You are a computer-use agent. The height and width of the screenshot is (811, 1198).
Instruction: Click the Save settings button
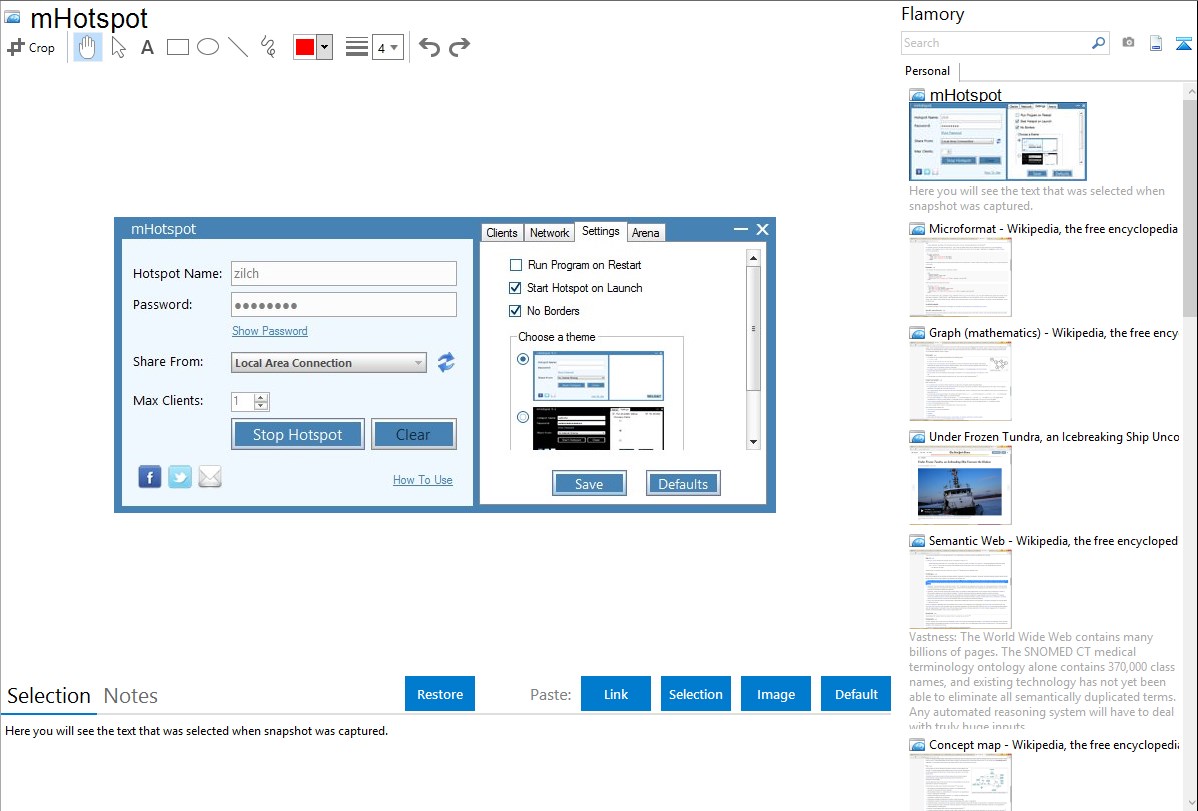click(589, 484)
